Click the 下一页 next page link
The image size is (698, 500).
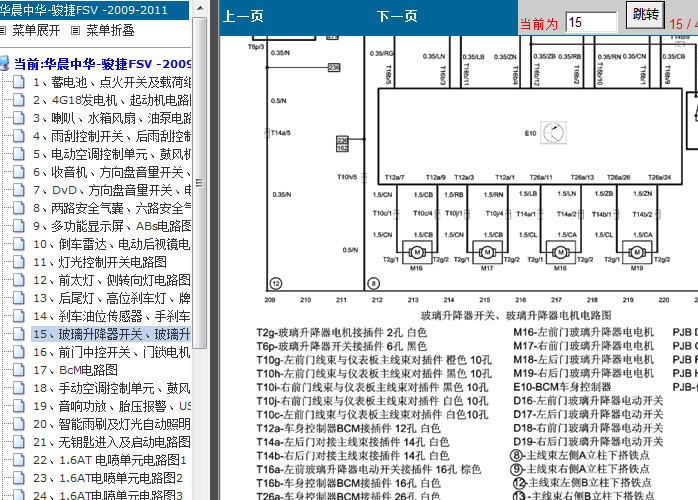coord(397,16)
